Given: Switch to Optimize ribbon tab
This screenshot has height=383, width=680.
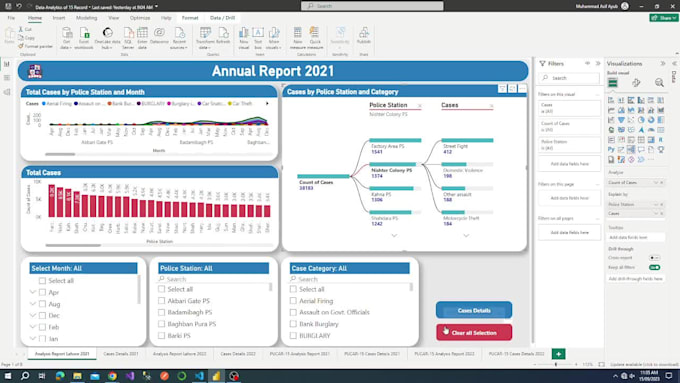Looking at the screenshot, I should tap(140, 18).
